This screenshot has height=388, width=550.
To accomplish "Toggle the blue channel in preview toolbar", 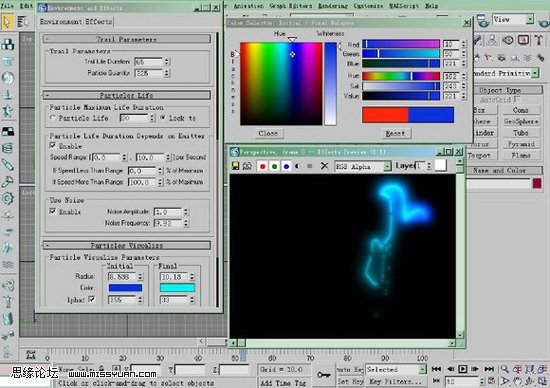I will point(286,166).
